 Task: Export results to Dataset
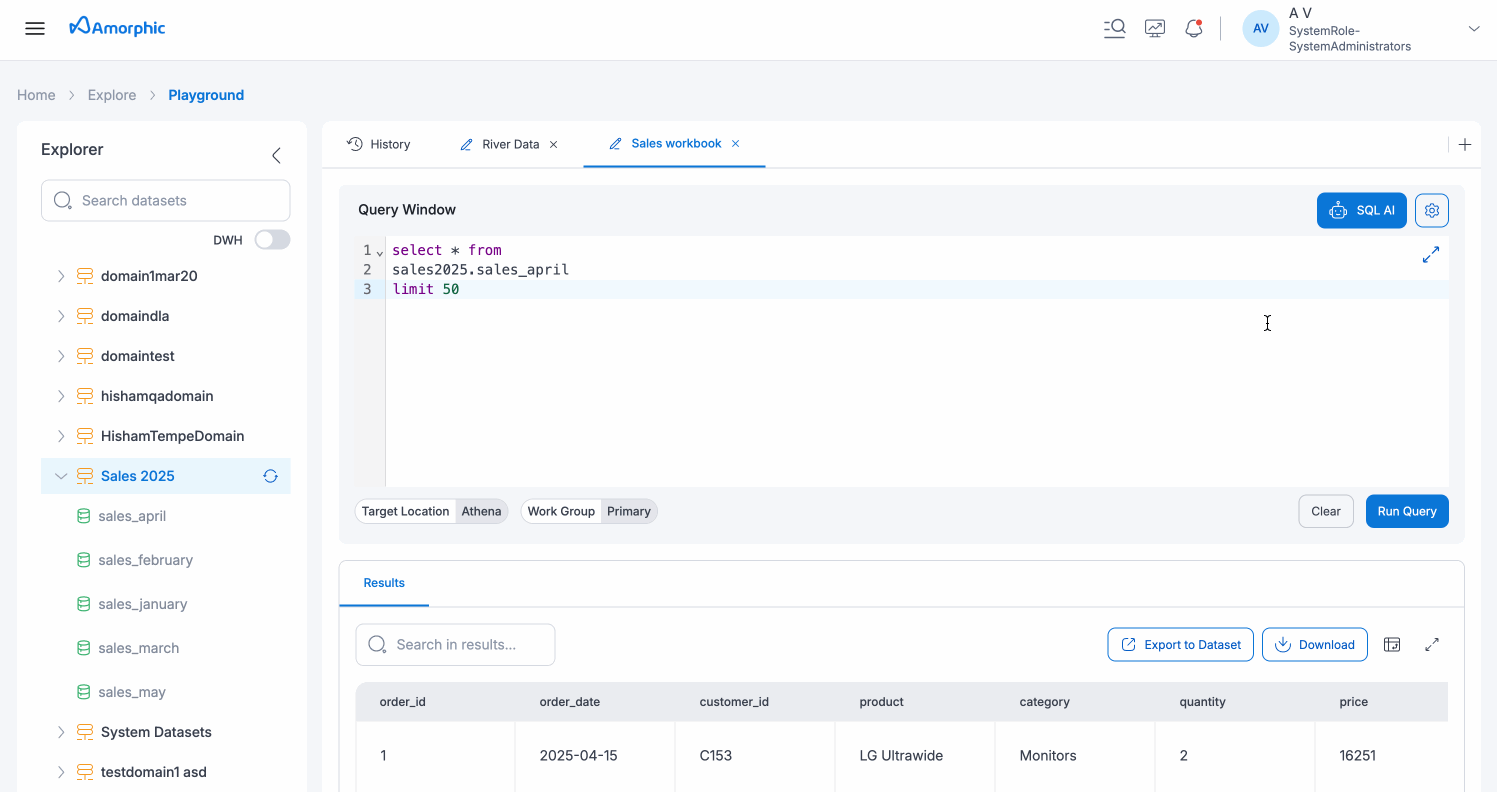tap(1180, 644)
